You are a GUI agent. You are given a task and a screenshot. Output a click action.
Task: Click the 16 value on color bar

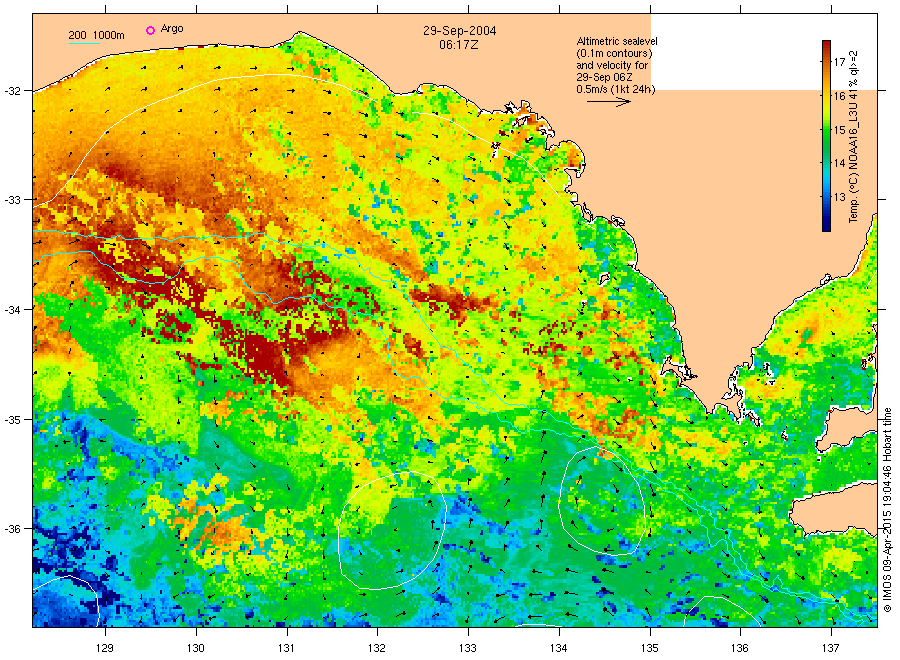(x=839, y=96)
